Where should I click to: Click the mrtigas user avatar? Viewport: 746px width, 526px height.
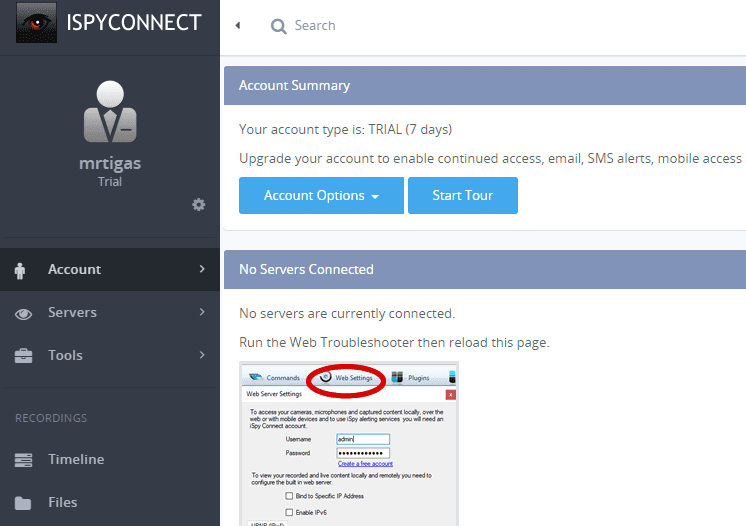pyautogui.click(x=110, y=111)
